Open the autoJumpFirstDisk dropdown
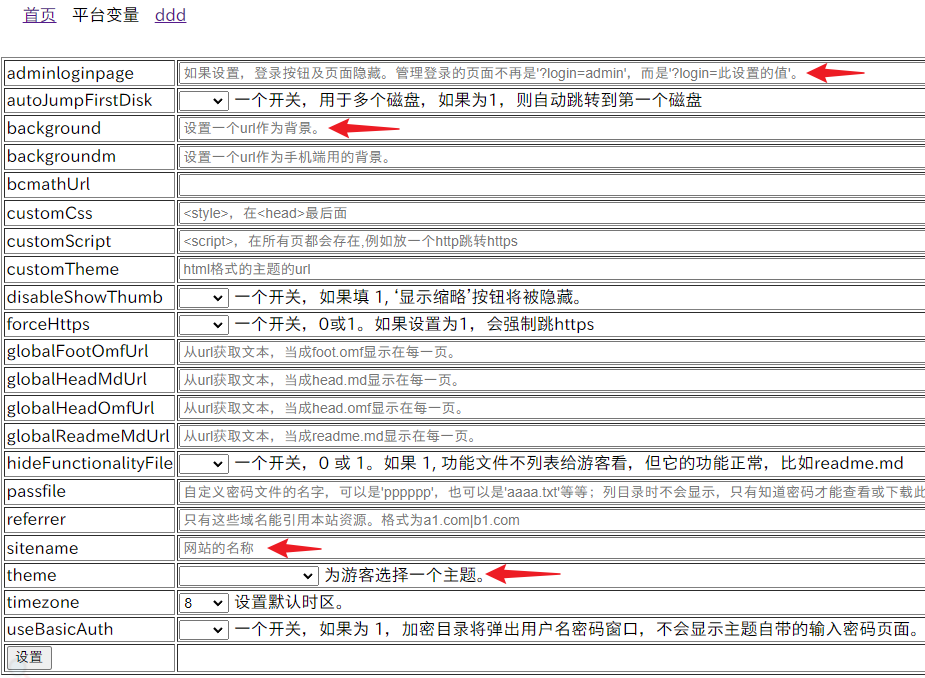Image resolution: width=925 pixels, height=678 pixels. tap(204, 100)
